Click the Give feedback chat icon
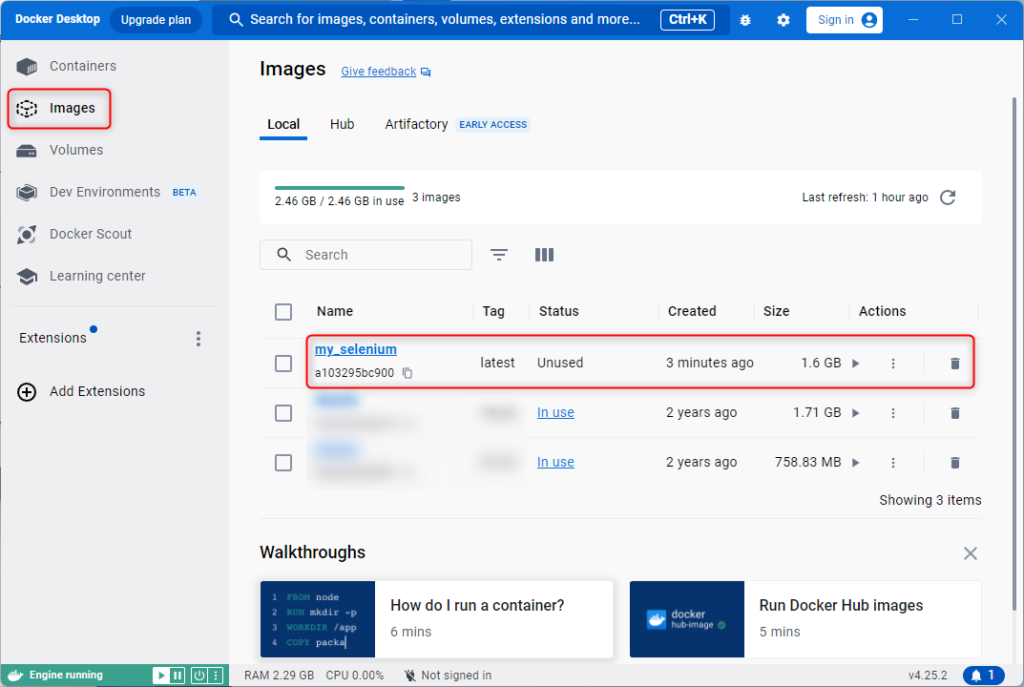The height and width of the screenshot is (687, 1024). pyautogui.click(x=426, y=72)
